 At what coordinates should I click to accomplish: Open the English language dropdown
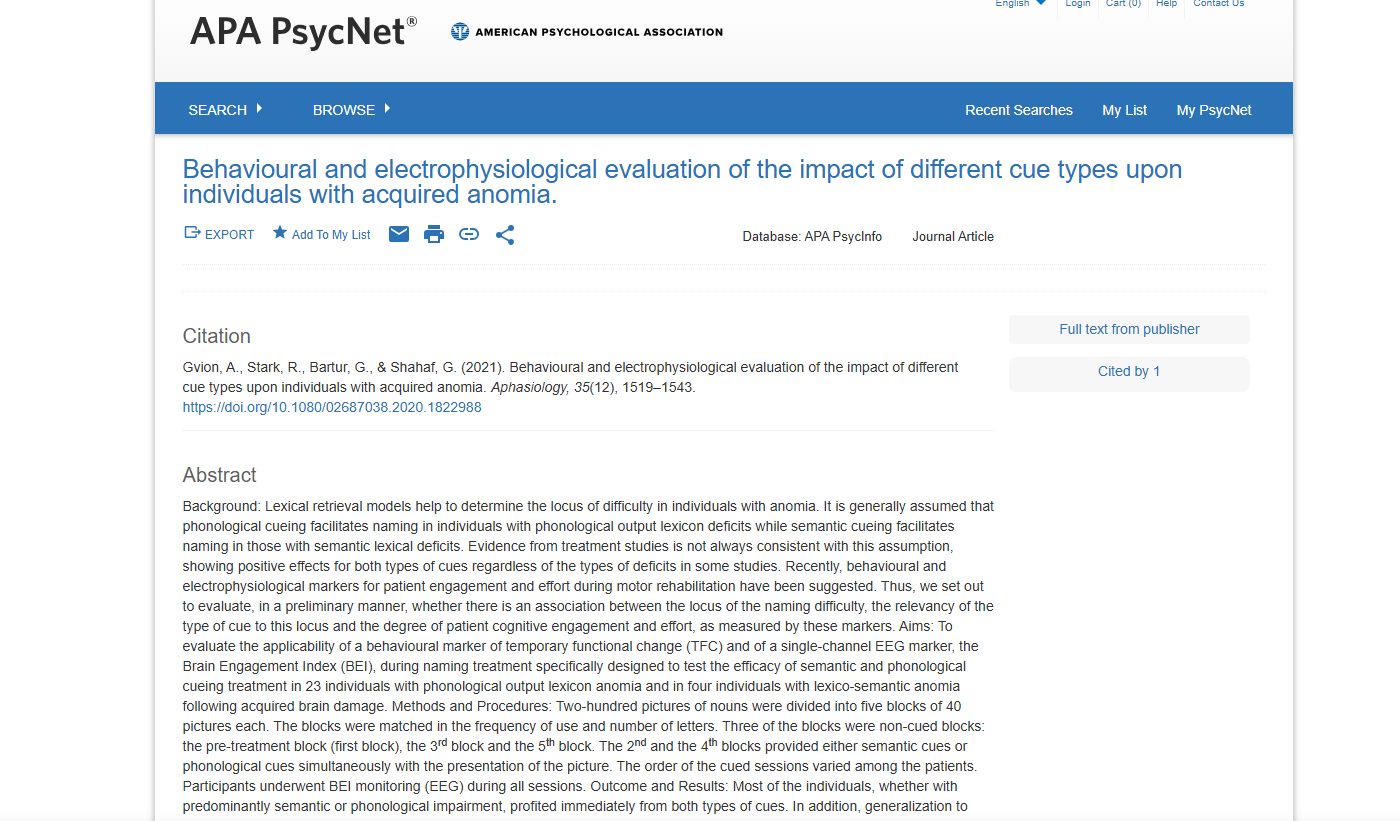tap(1019, 4)
